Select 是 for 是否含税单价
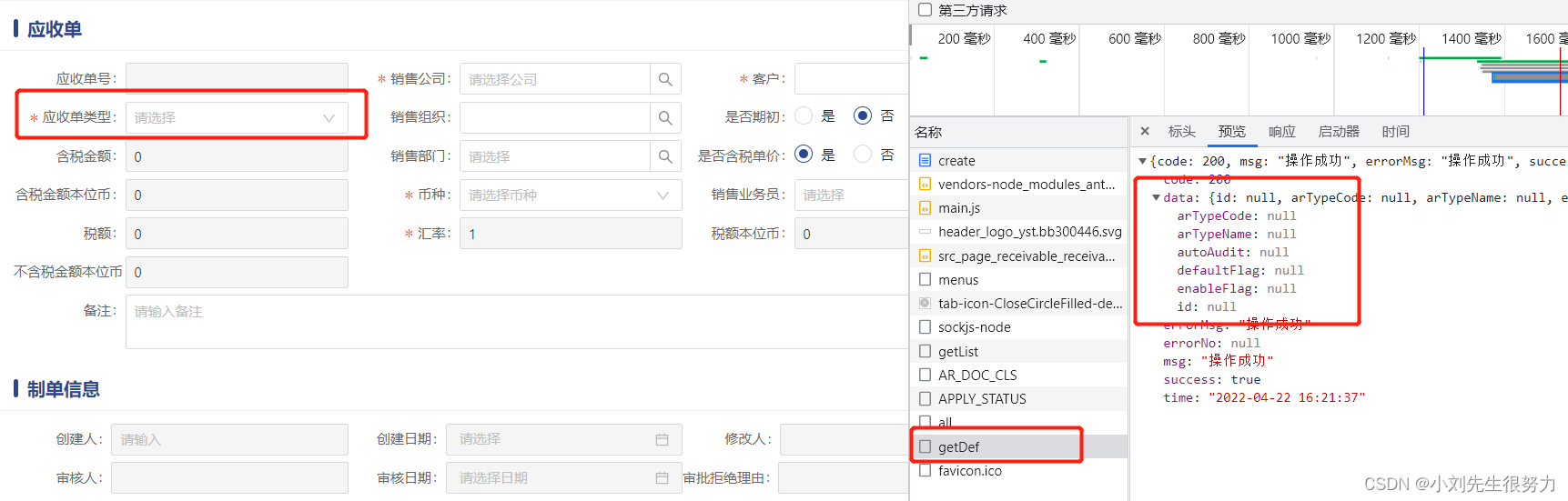This screenshot has height=501, width=1568. coord(804,154)
